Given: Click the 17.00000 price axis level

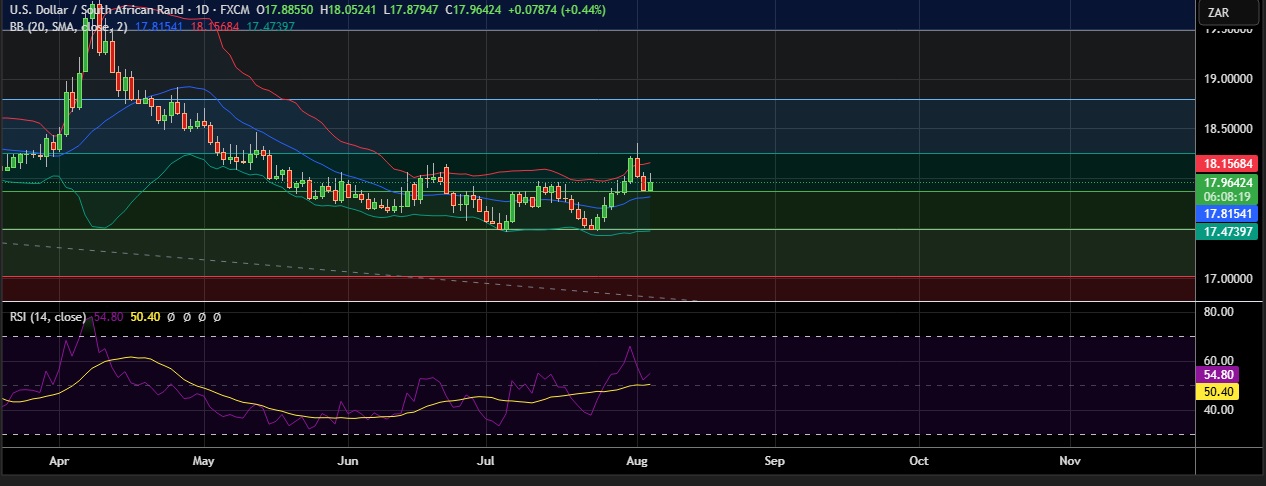Looking at the screenshot, I should (x=1229, y=278).
